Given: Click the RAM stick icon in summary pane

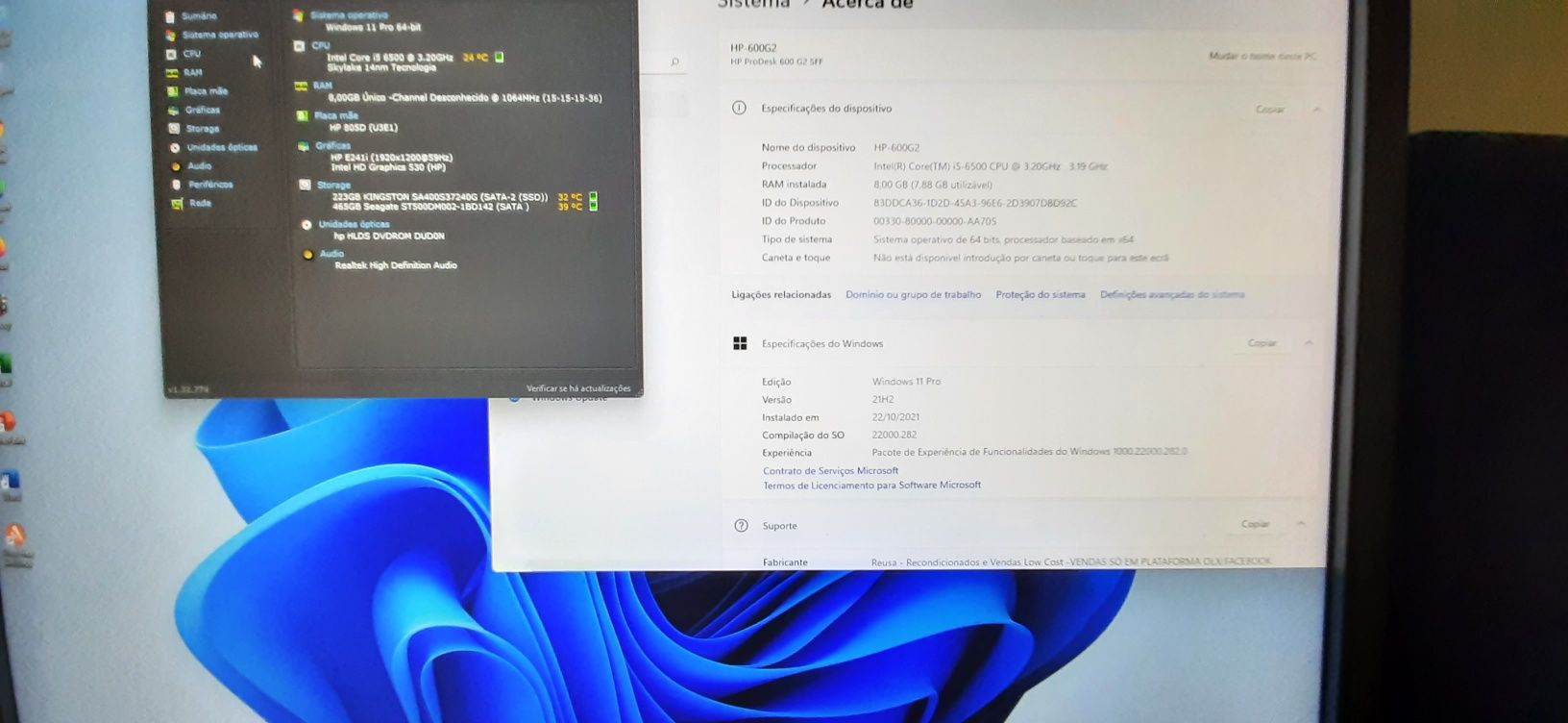Looking at the screenshot, I should coord(301,86).
